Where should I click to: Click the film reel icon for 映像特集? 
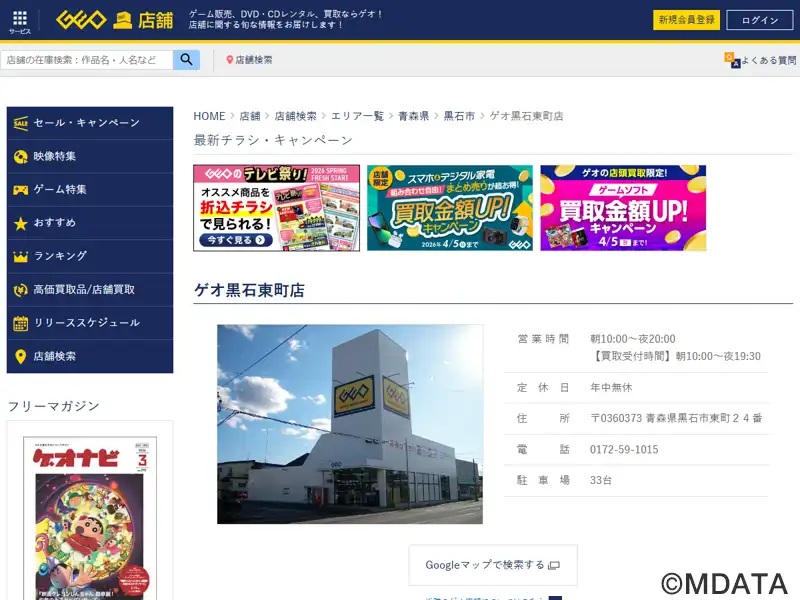[20, 157]
